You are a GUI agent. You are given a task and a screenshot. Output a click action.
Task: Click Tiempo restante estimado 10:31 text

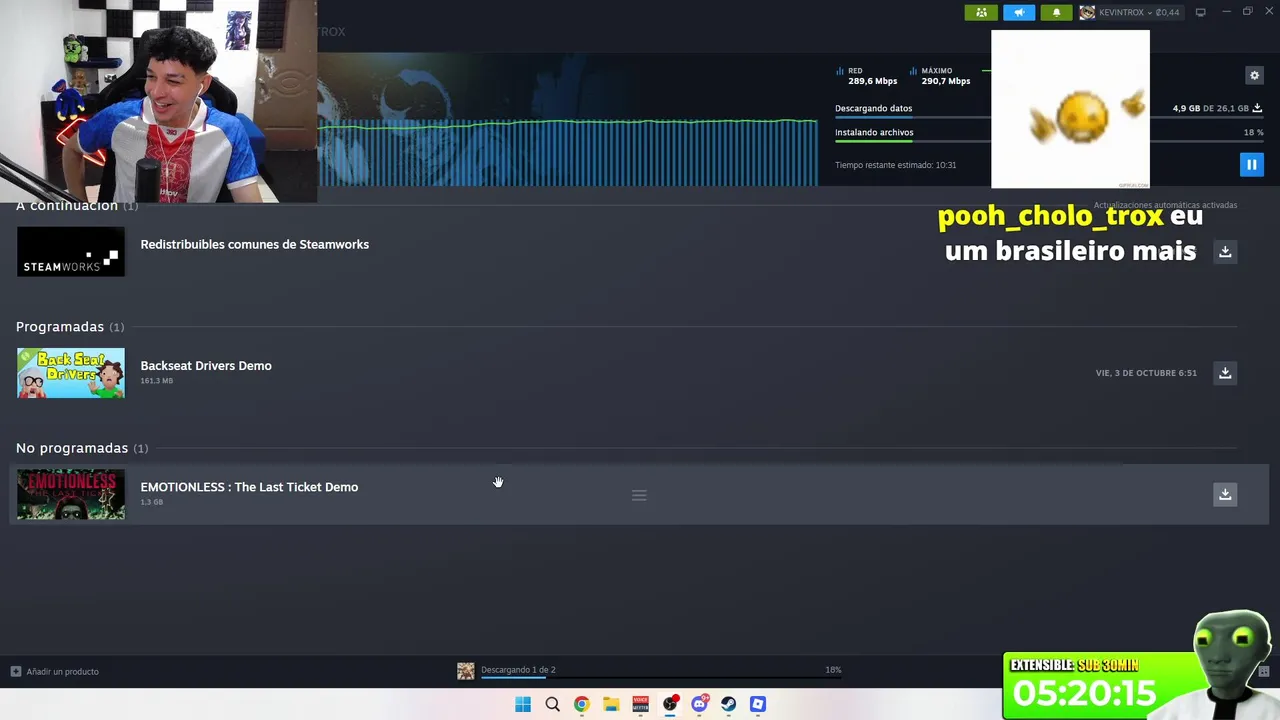click(x=896, y=165)
